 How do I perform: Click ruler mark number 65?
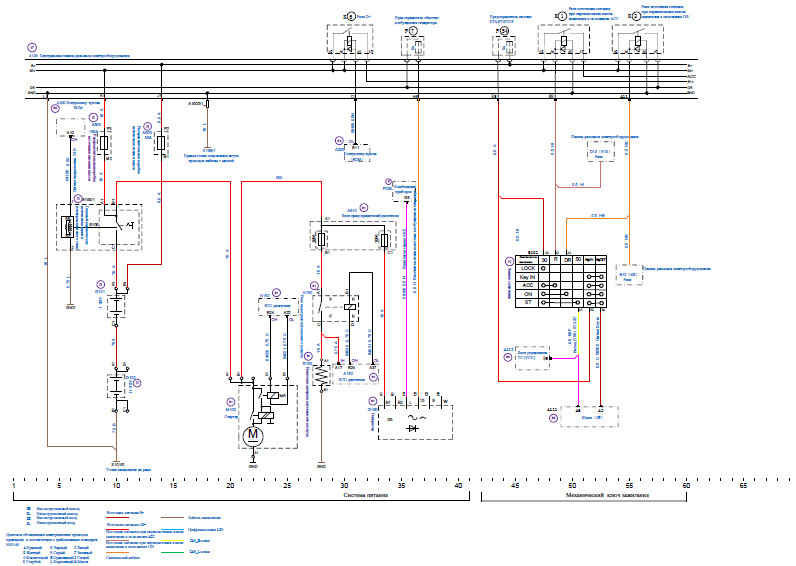(x=743, y=486)
